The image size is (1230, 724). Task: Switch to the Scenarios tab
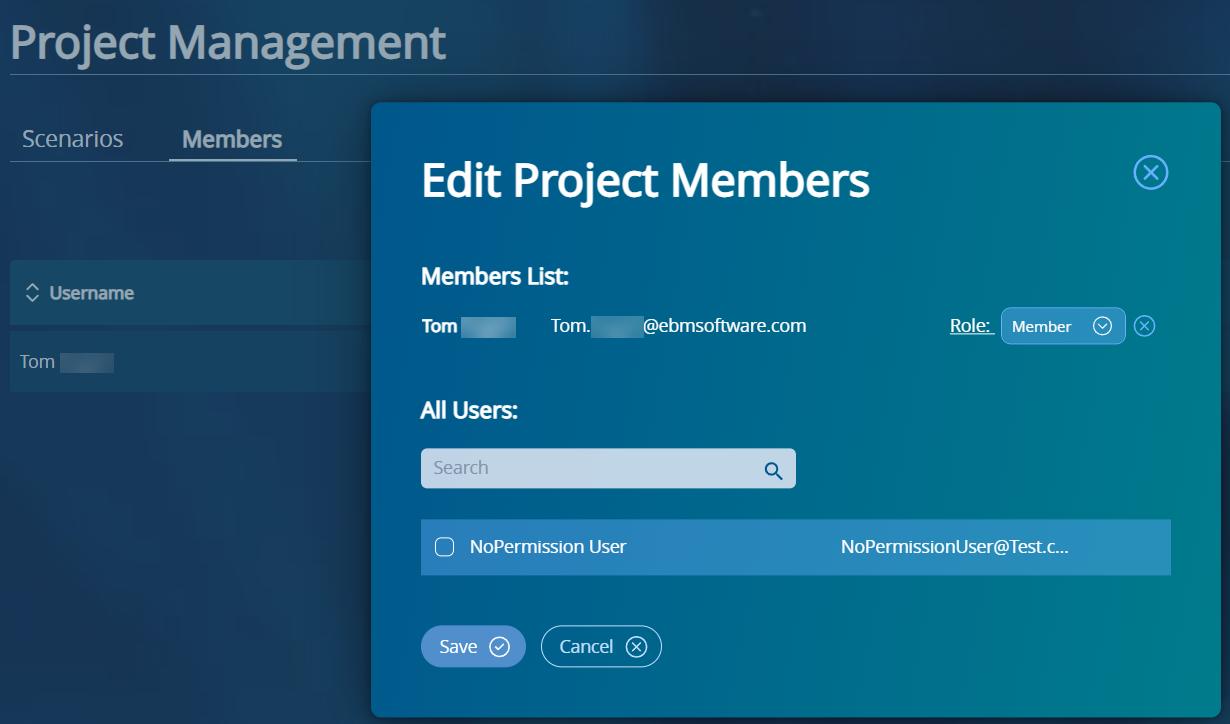(x=73, y=139)
